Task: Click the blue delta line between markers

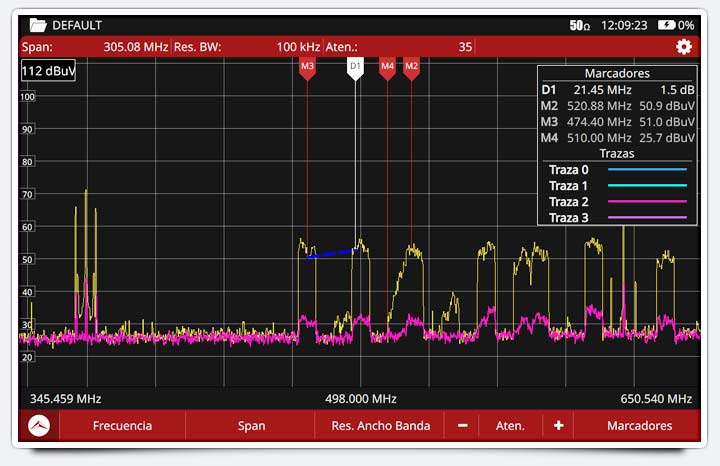Action: pos(332,253)
